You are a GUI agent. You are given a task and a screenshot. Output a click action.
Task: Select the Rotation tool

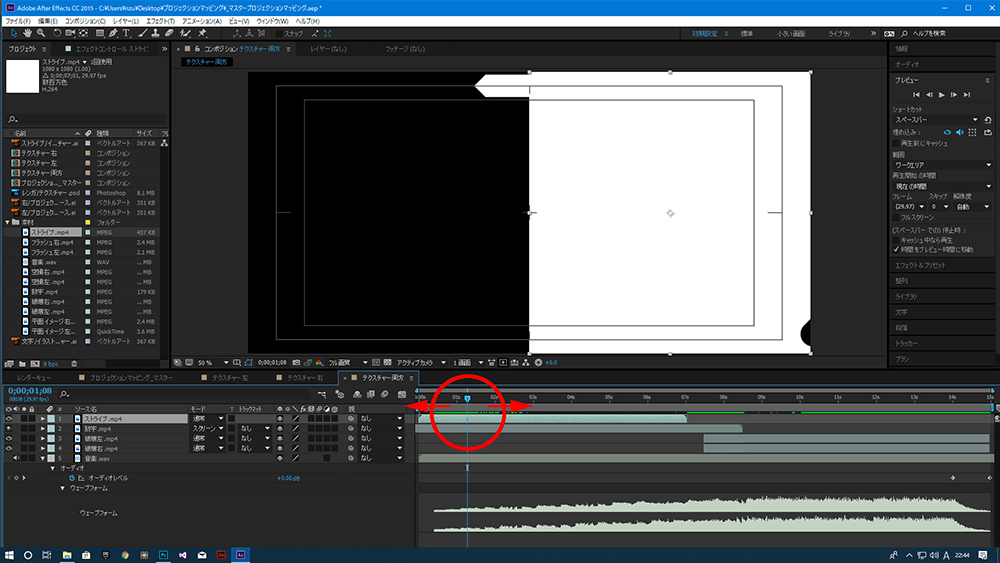[56, 33]
